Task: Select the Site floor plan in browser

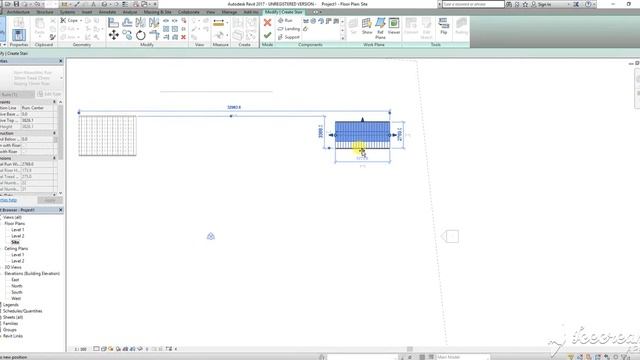Action: click(x=15, y=242)
